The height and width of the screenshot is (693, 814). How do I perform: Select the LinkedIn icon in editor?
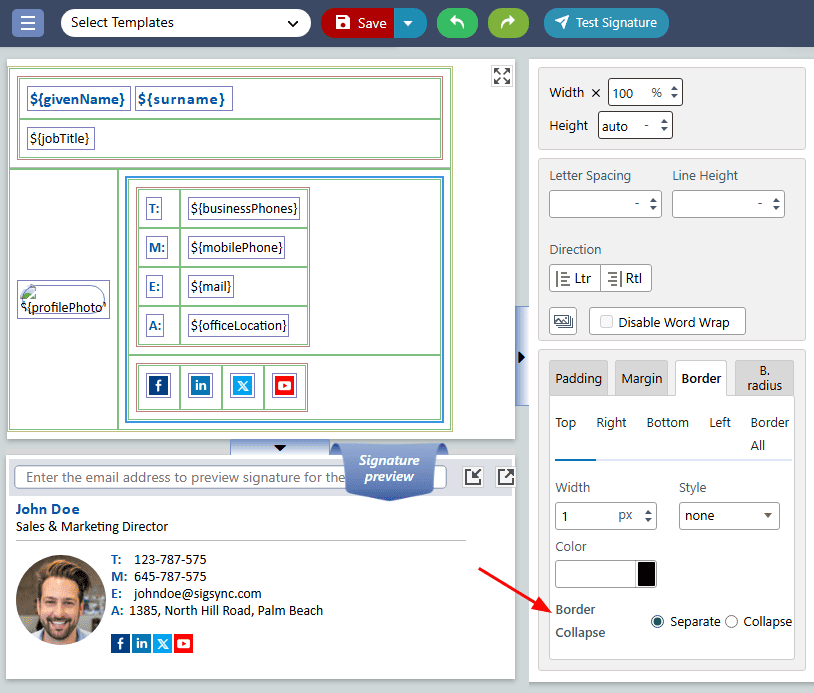[201, 386]
